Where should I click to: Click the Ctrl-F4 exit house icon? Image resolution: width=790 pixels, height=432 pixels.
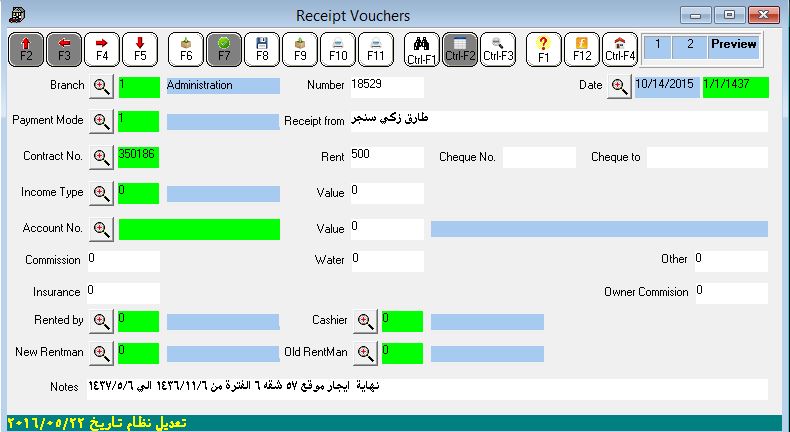click(620, 48)
